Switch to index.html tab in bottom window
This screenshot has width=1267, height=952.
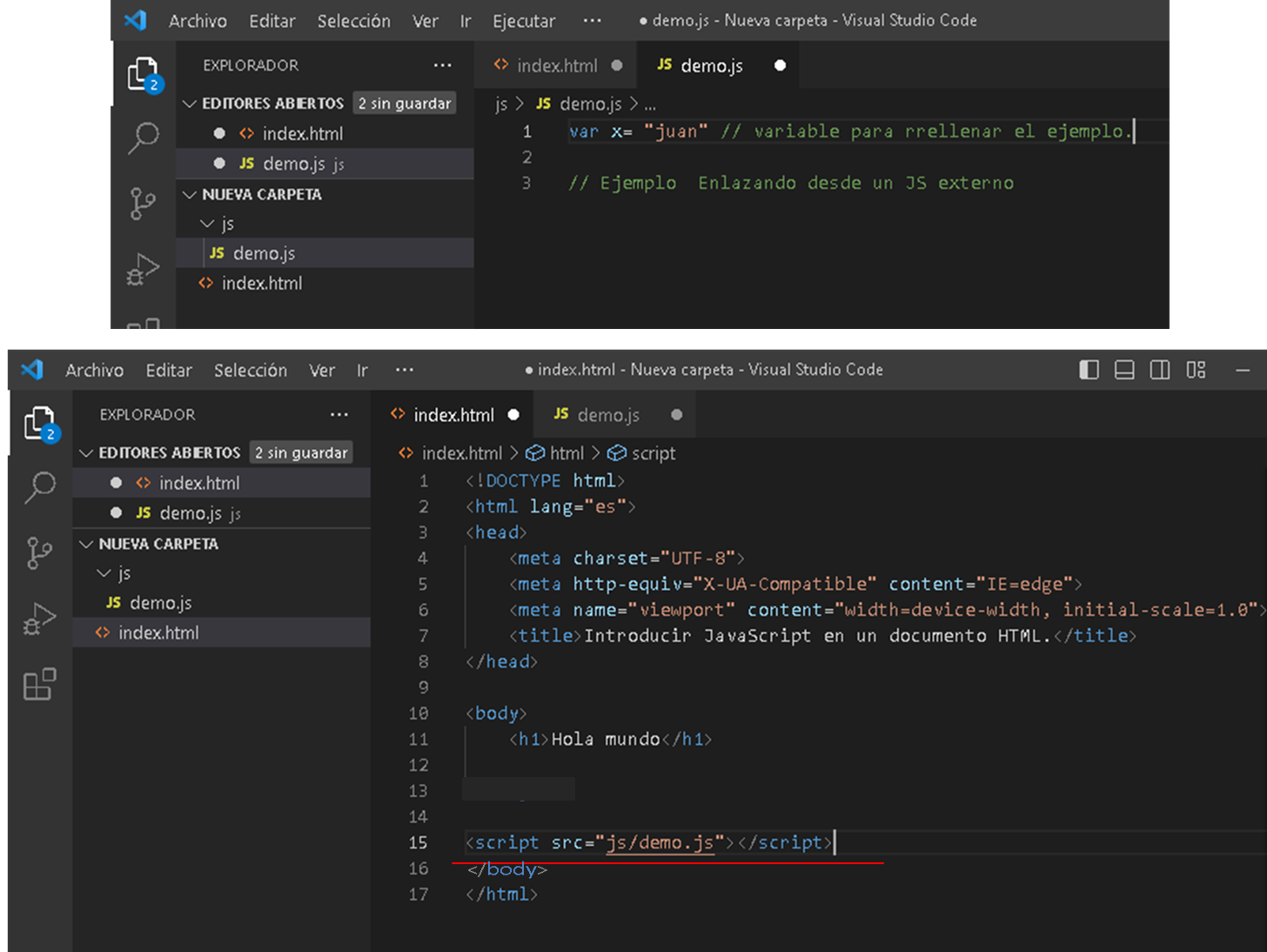453,415
